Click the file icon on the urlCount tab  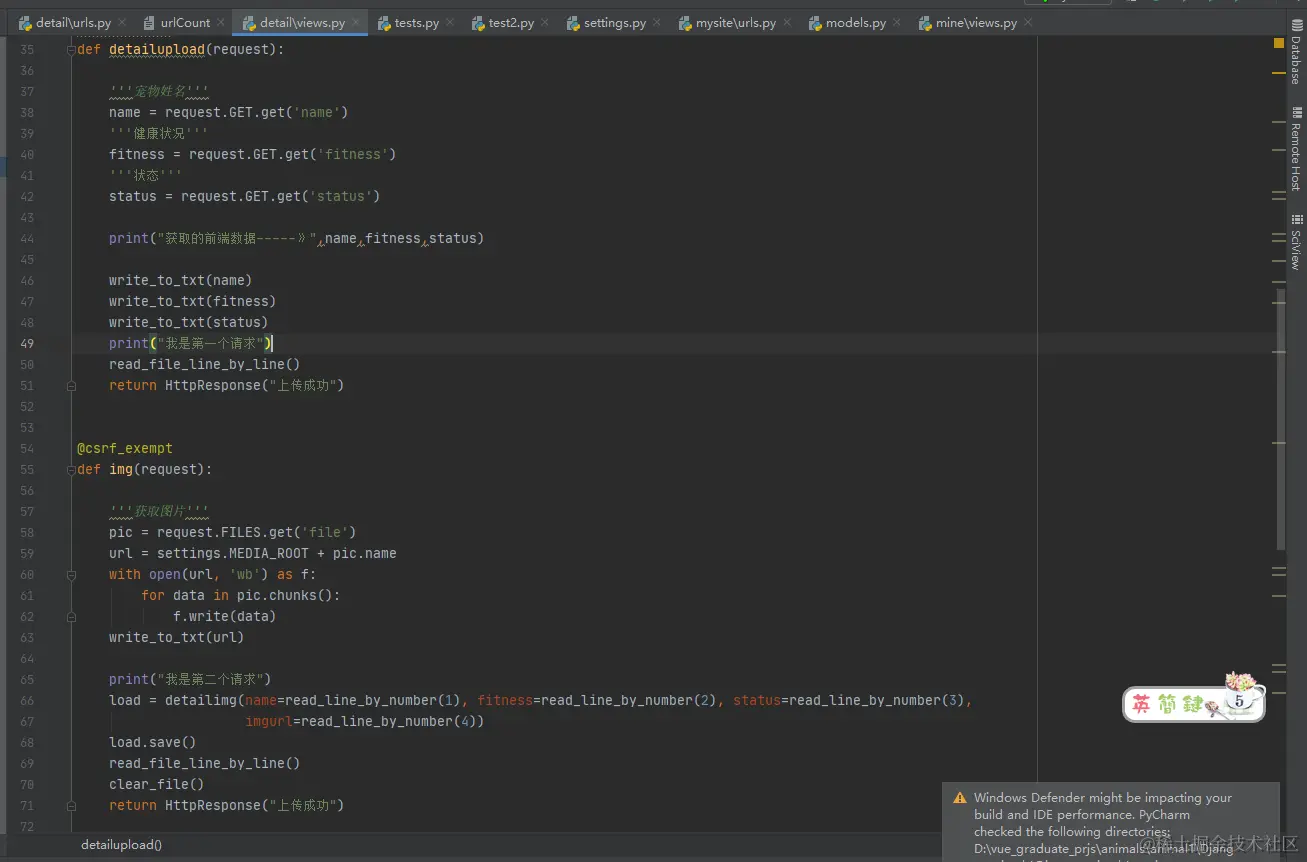pos(149,23)
